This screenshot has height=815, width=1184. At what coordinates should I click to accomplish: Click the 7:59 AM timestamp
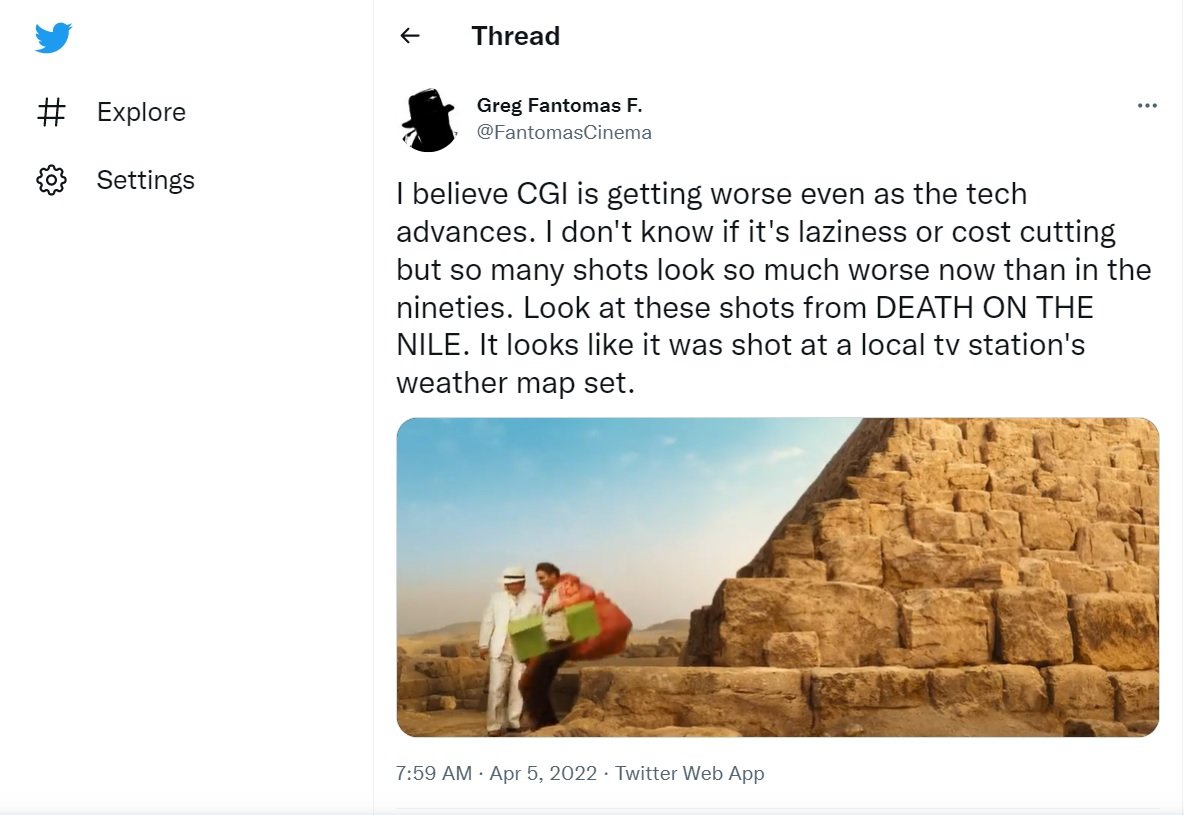(433, 773)
